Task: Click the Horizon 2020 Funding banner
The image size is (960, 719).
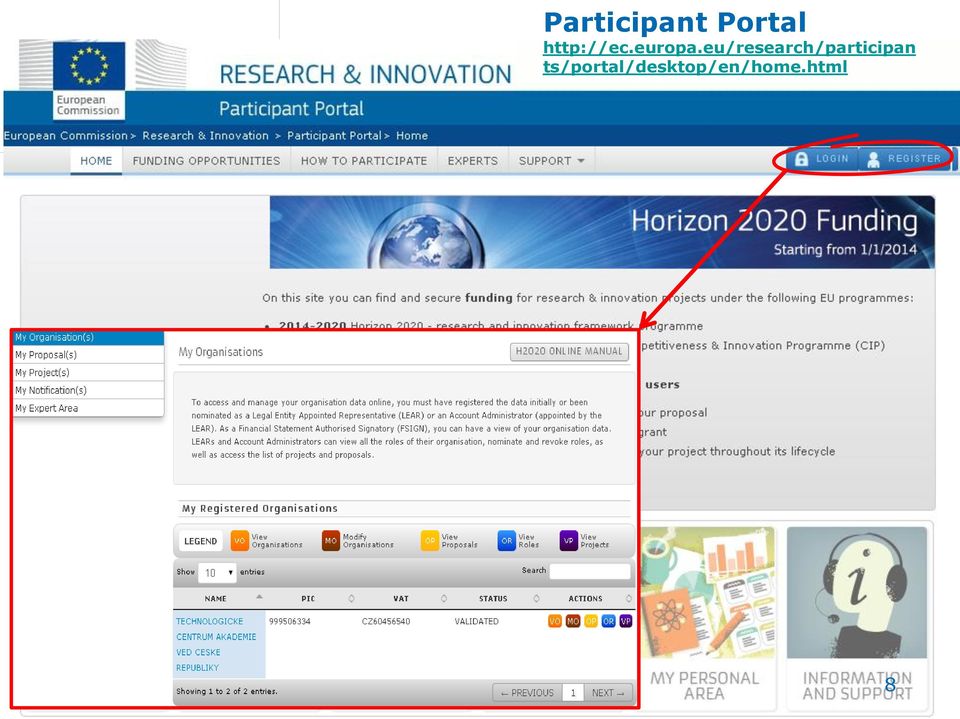Action: coord(602,232)
